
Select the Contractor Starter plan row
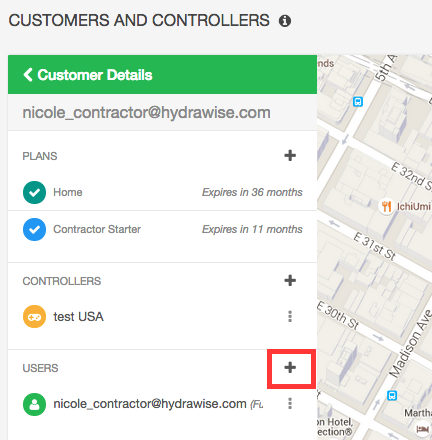(x=162, y=229)
